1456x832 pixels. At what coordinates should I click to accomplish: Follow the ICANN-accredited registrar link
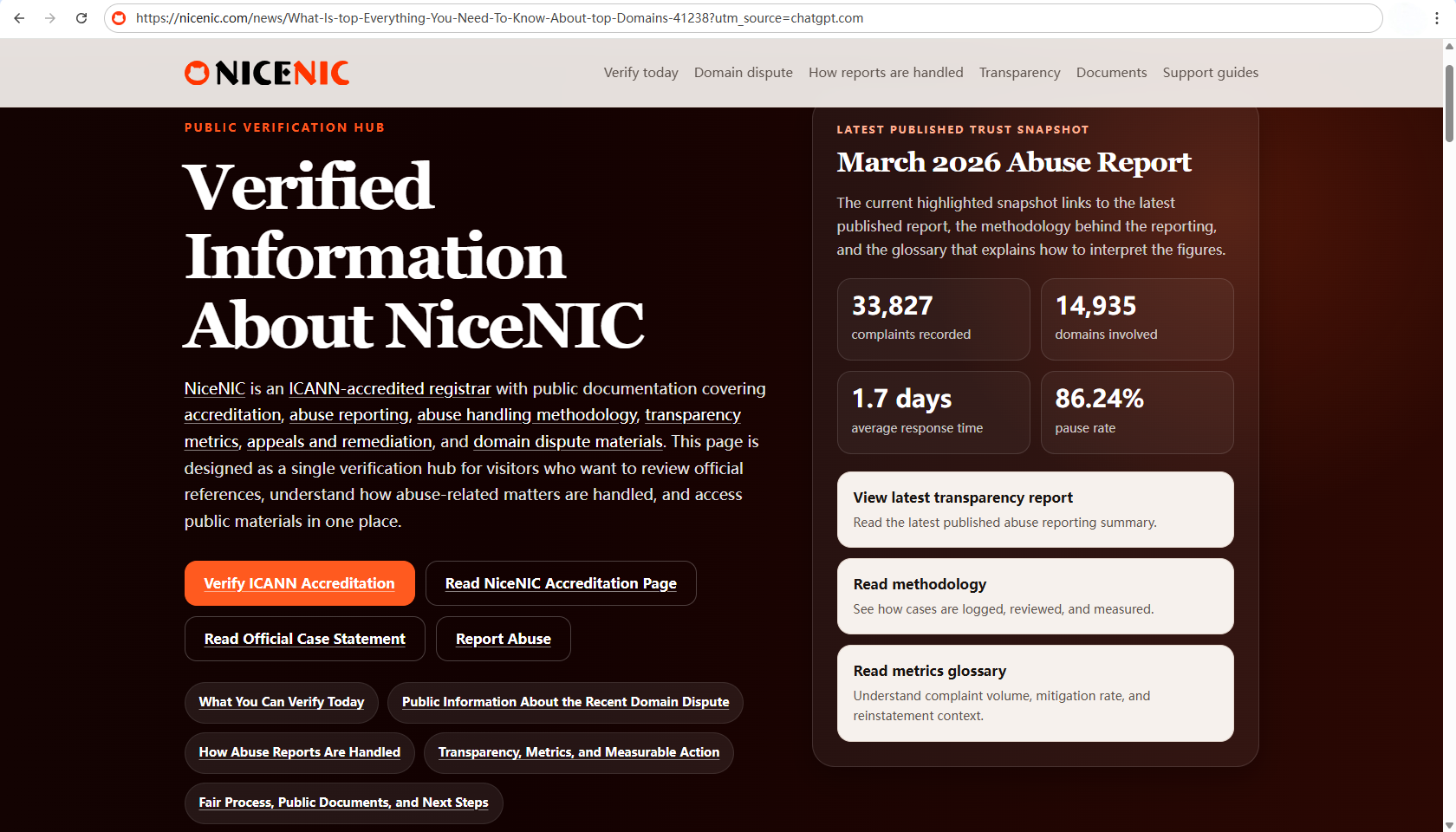390,389
